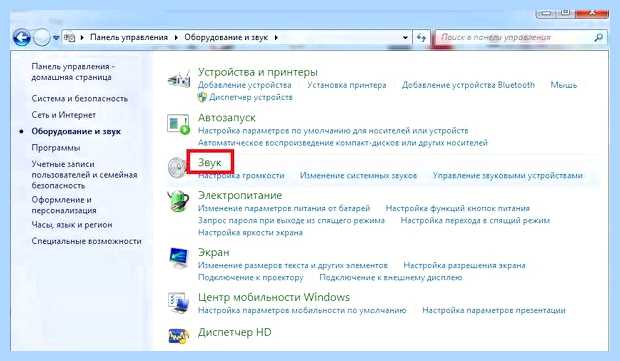Open Специальные возможности in sidebar
Viewport: 620px width, 361px height.
pyautogui.click(x=86, y=241)
